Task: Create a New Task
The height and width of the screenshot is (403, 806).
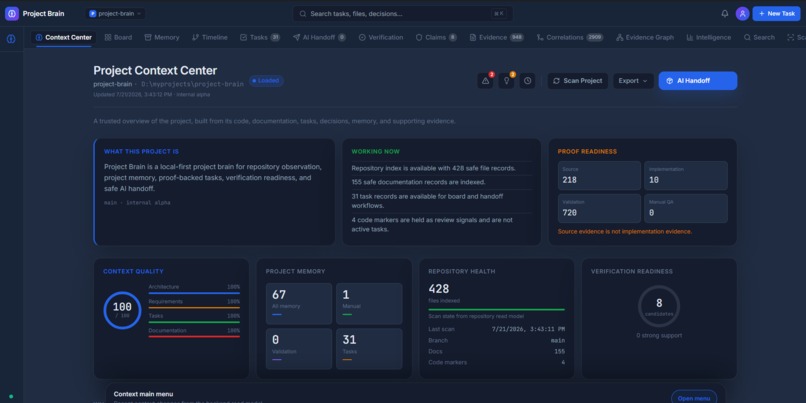Action: point(776,14)
